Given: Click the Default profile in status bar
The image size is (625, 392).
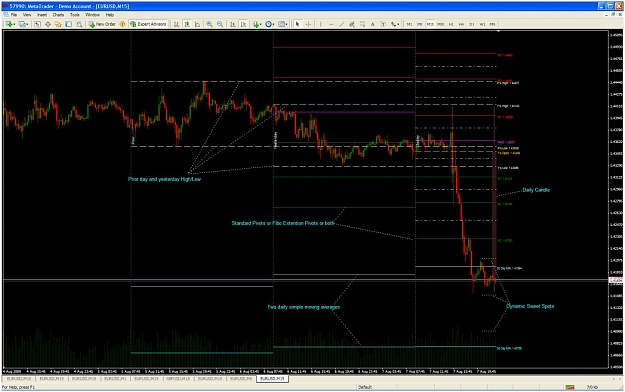Looking at the screenshot, I should tap(365, 387).
